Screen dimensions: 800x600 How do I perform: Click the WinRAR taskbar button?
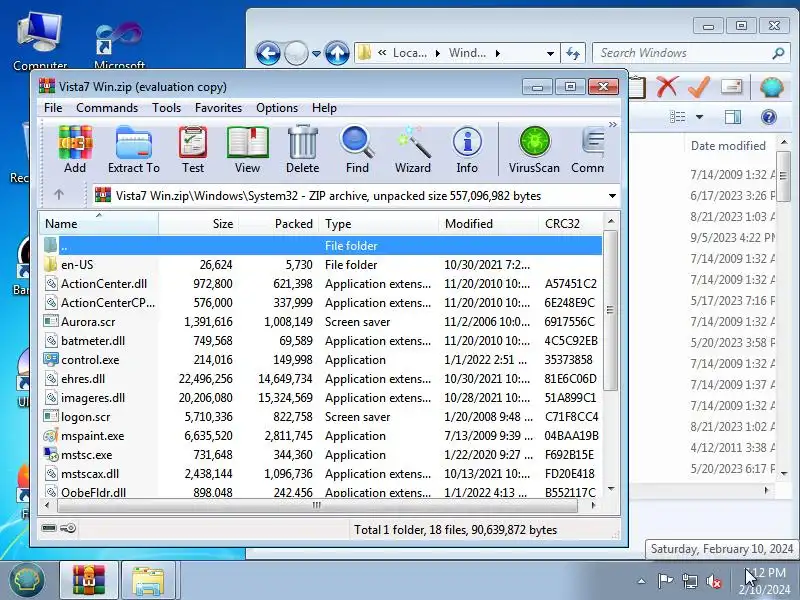89,580
